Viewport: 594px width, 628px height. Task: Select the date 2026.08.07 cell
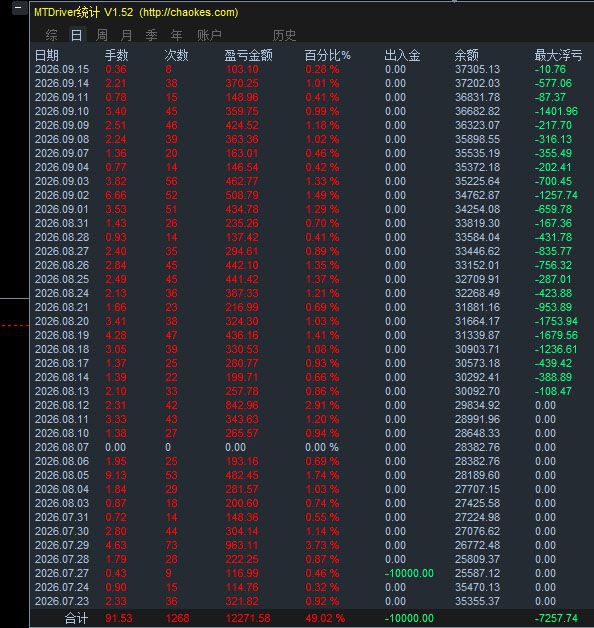[62, 447]
